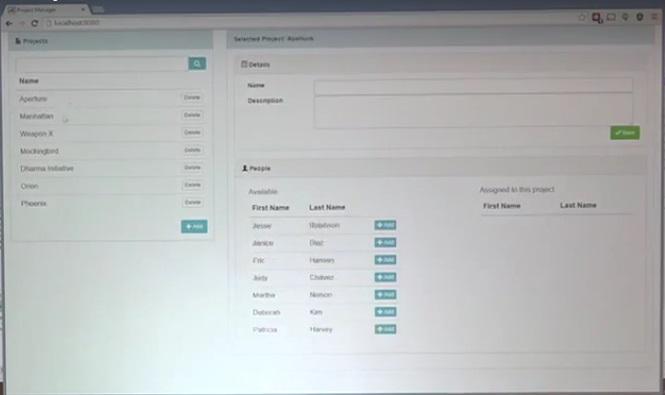The image size is (665, 395).
Task: Select the Weapon X project row
Action: [x=110, y=133]
